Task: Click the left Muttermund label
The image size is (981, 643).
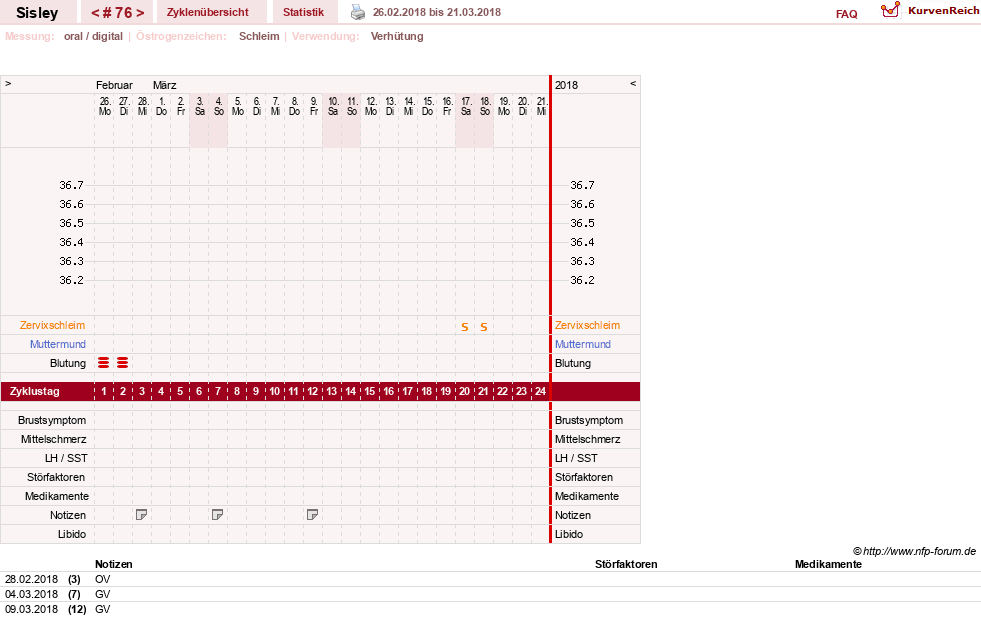Action: click(58, 344)
